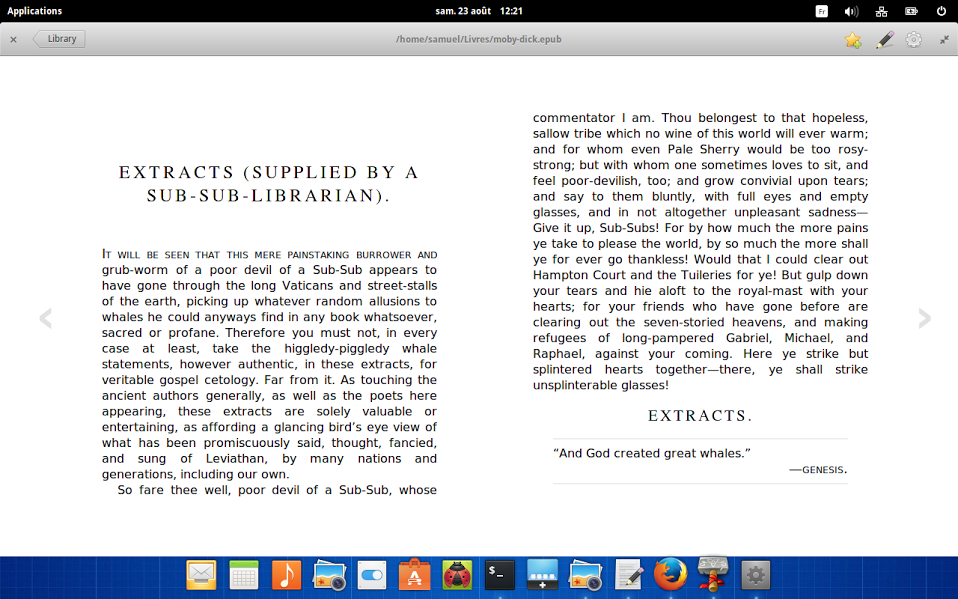Click the words 'unsplinterable glasses!'

(601, 386)
